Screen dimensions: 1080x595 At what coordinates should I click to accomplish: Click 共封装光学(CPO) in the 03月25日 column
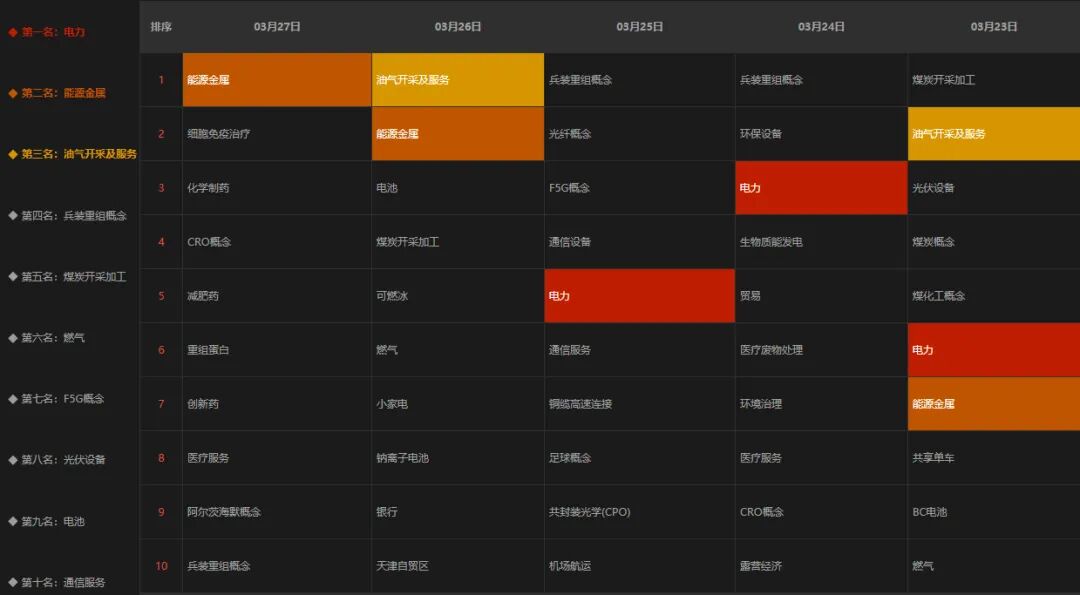pos(589,512)
